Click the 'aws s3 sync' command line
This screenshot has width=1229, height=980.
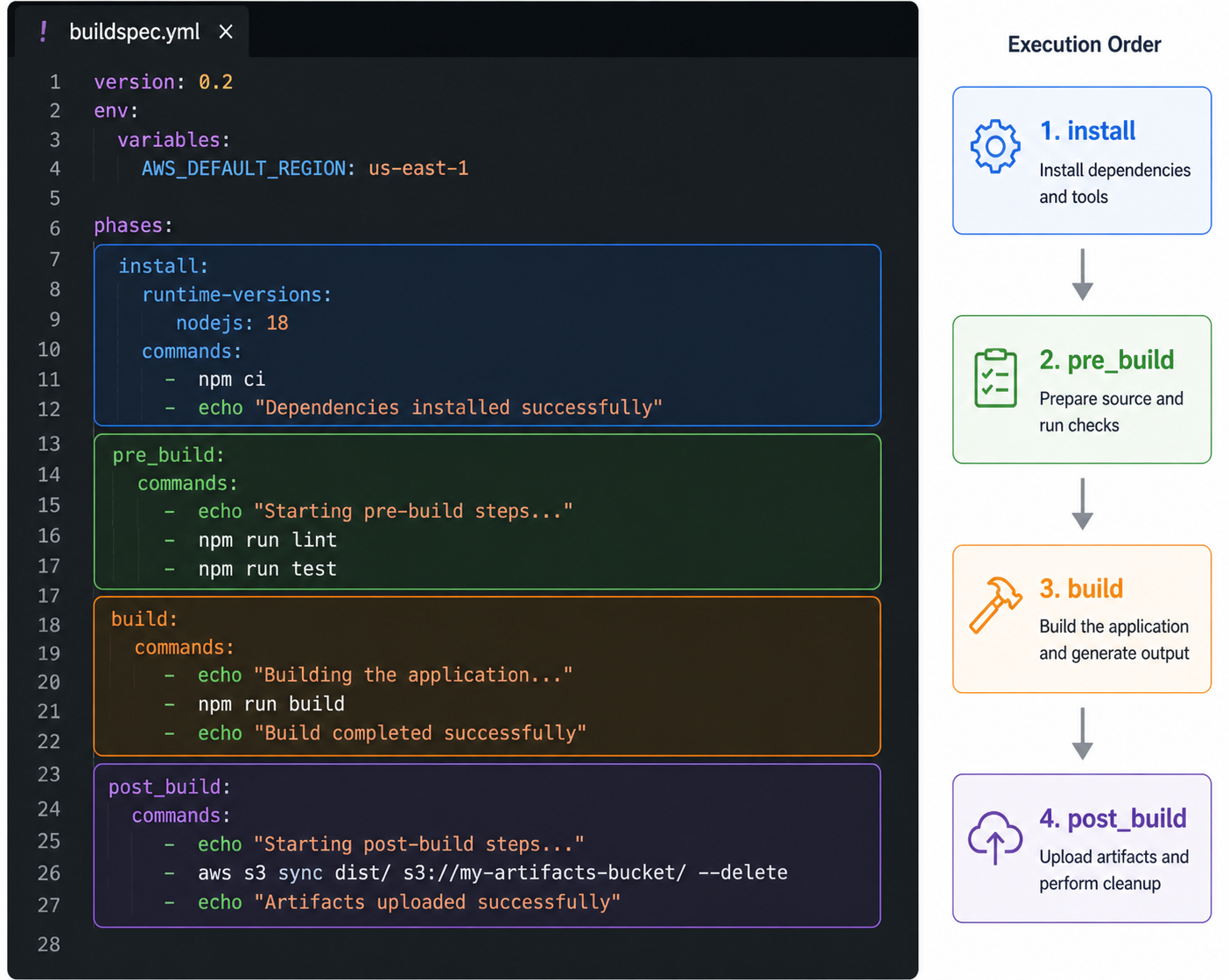pos(492,872)
